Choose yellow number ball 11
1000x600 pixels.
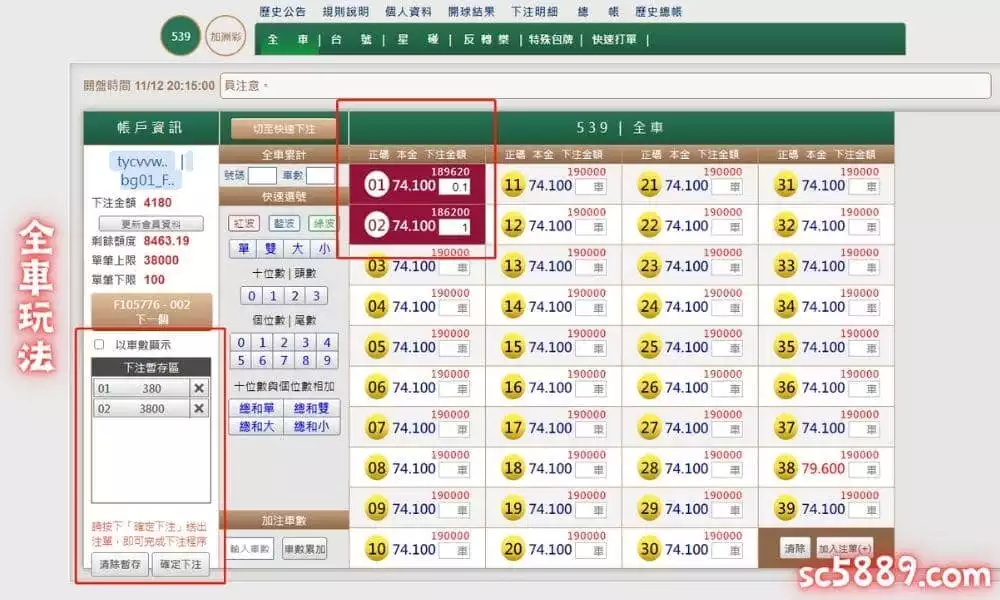[x=513, y=185]
